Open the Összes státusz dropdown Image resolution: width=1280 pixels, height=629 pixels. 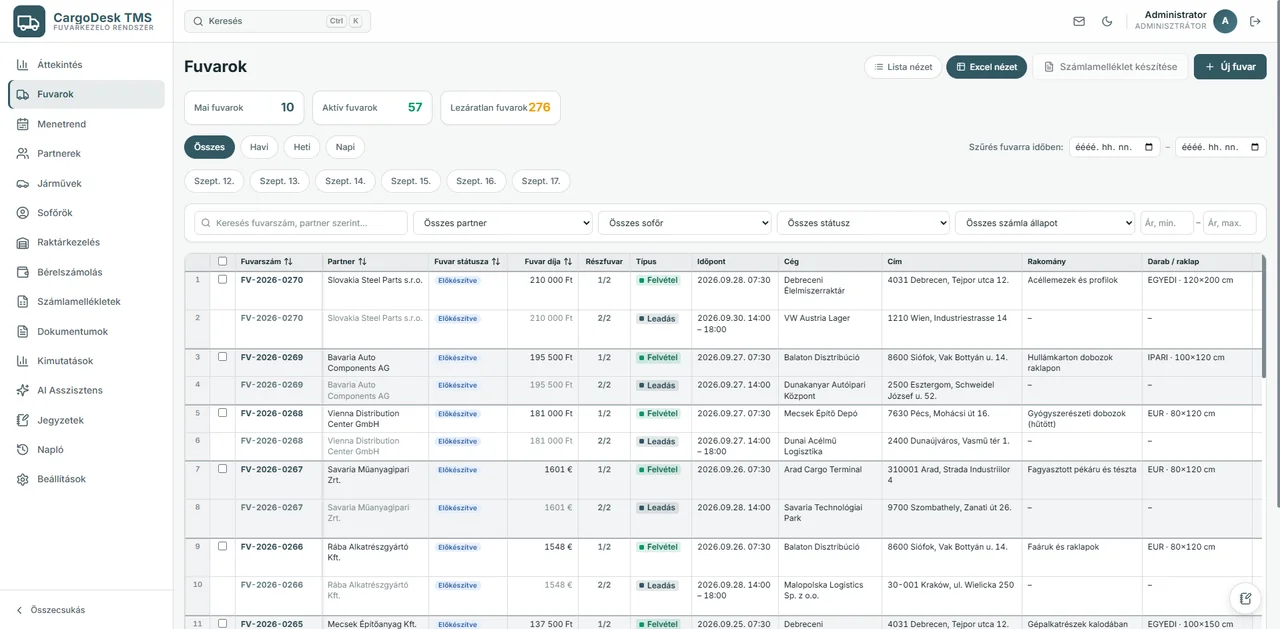click(863, 223)
